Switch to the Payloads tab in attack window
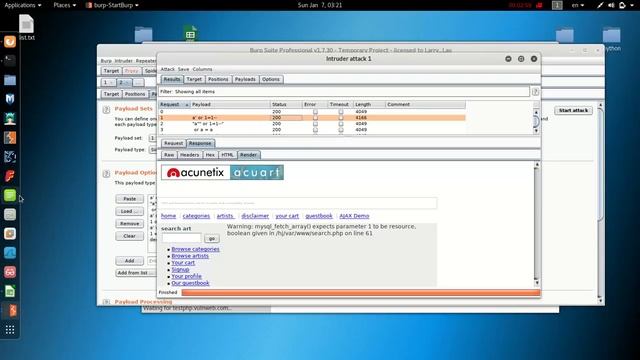The height and width of the screenshot is (360, 640). pos(245,80)
